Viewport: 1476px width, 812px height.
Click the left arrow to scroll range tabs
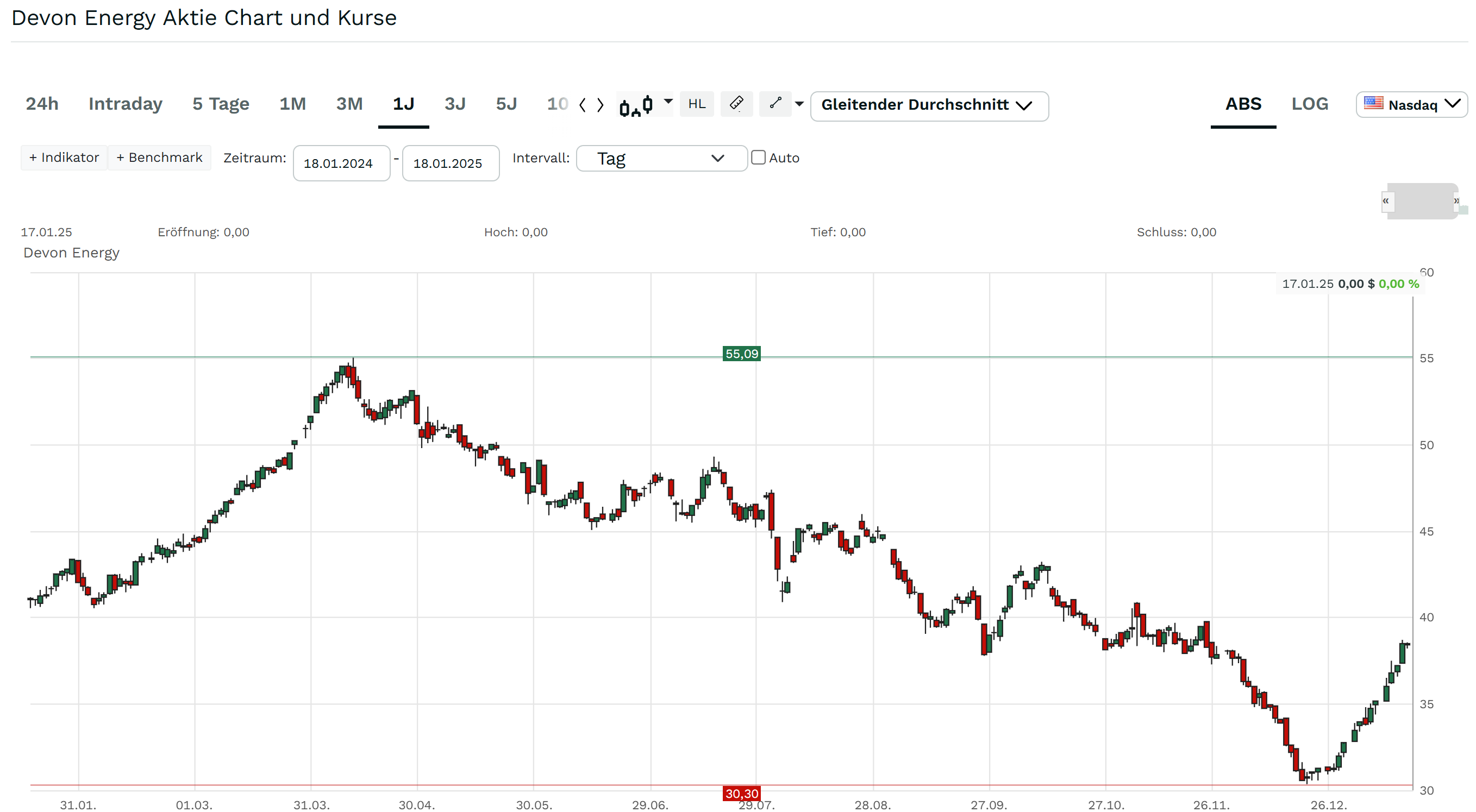(582, 105)
